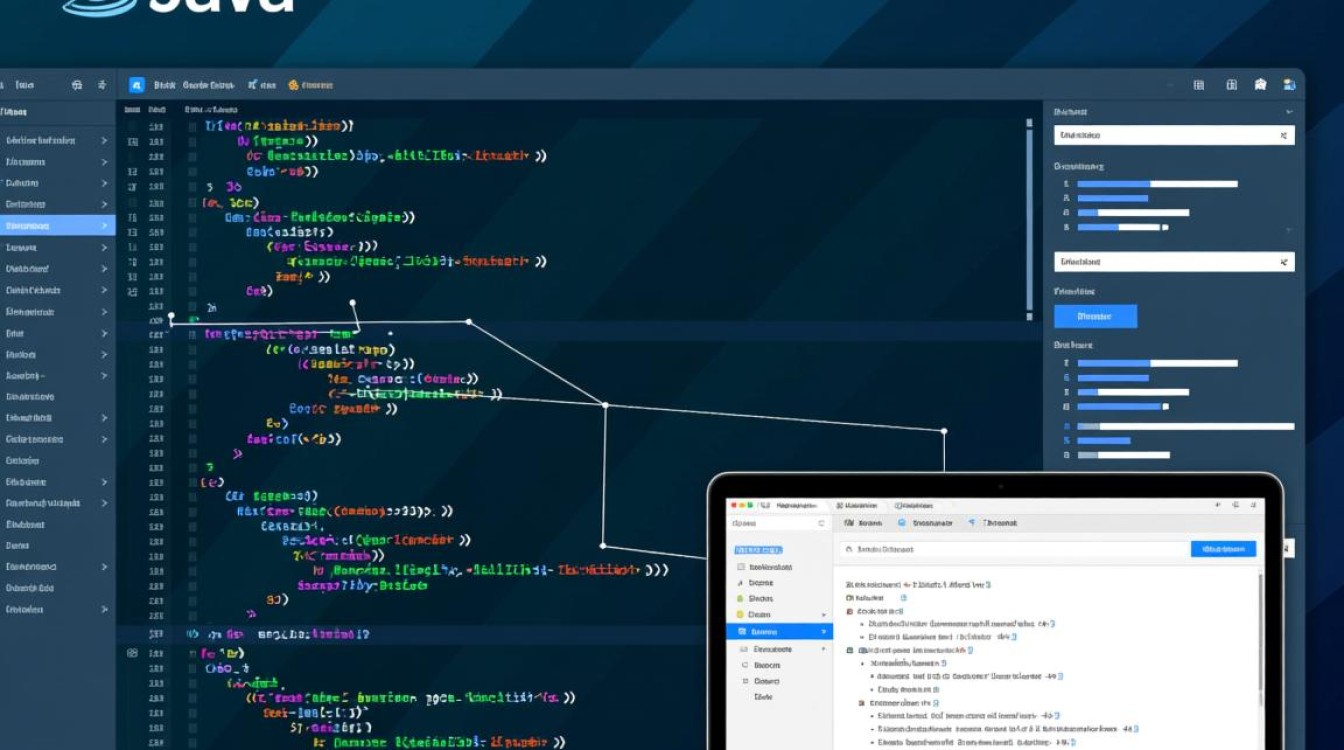Expand the topmost left sidebar item's chevron

[103, 141]
